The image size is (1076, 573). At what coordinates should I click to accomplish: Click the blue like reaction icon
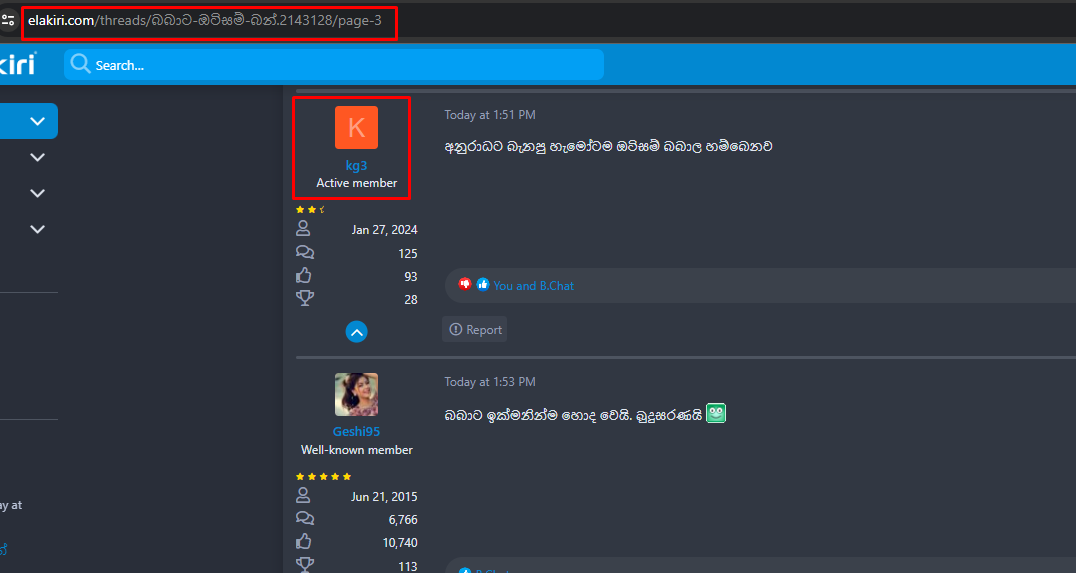pos(482,284)
